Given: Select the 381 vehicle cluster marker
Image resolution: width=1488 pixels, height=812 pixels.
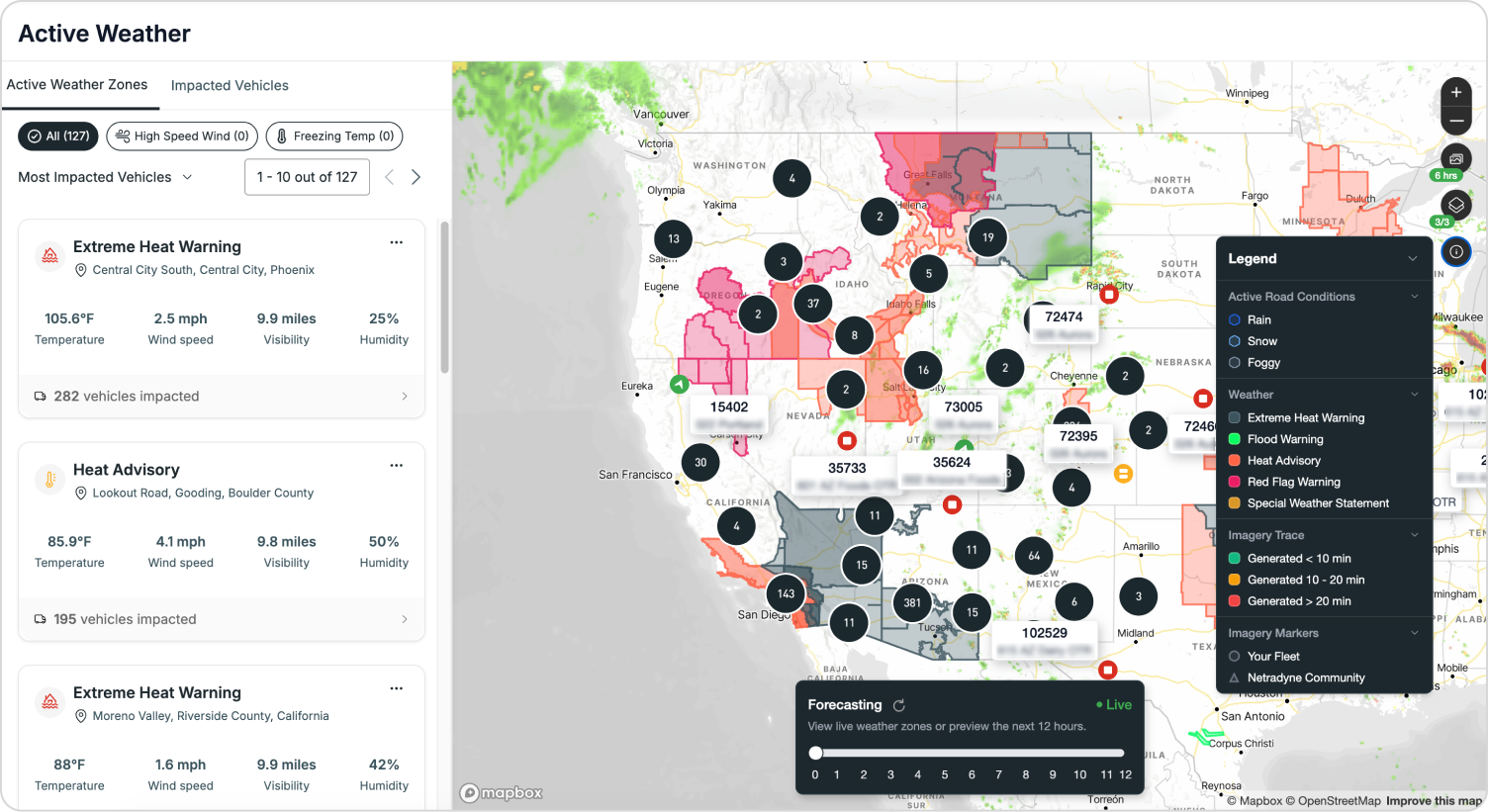Looking at the screenshot, I should 912,602.
